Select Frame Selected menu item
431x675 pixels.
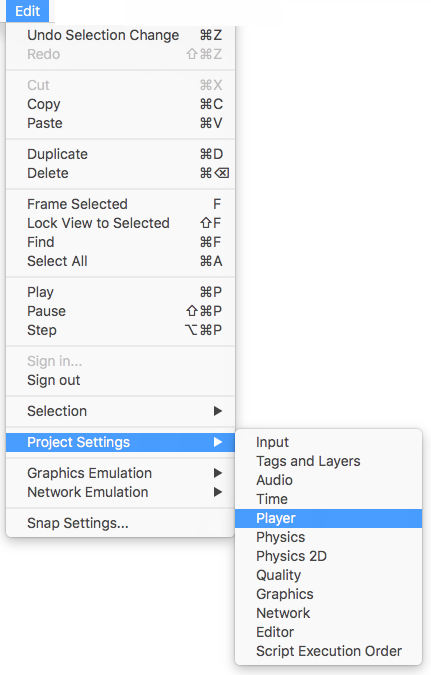[121, 204]
